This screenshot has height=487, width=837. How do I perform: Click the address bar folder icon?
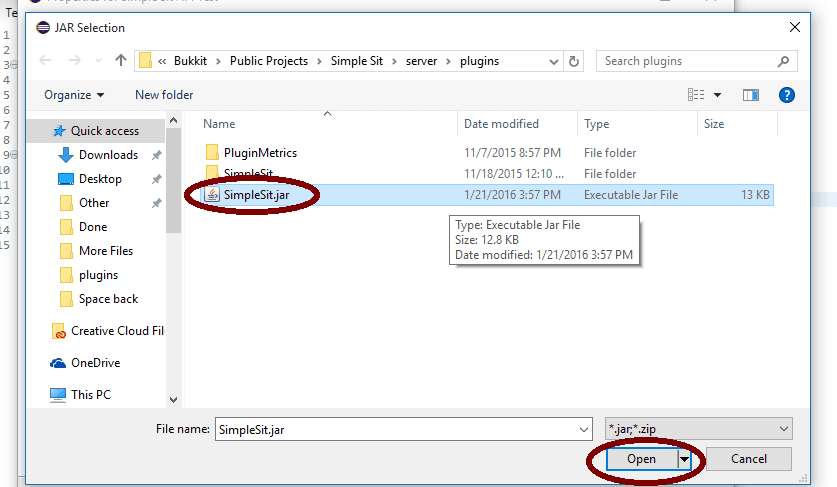(x=145, y=60)
